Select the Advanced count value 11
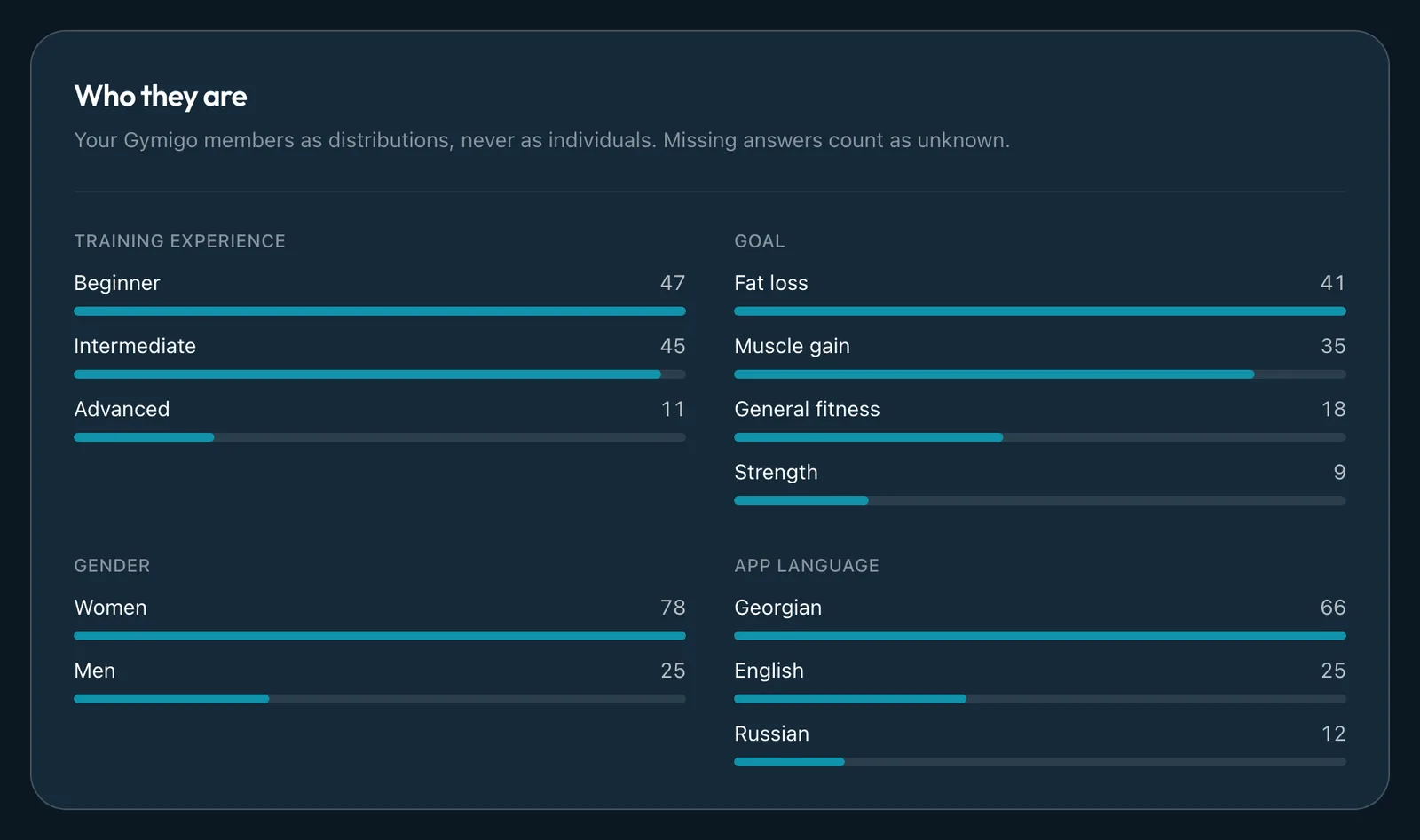Screen dimensions: 1420x840 pos(674,409)
